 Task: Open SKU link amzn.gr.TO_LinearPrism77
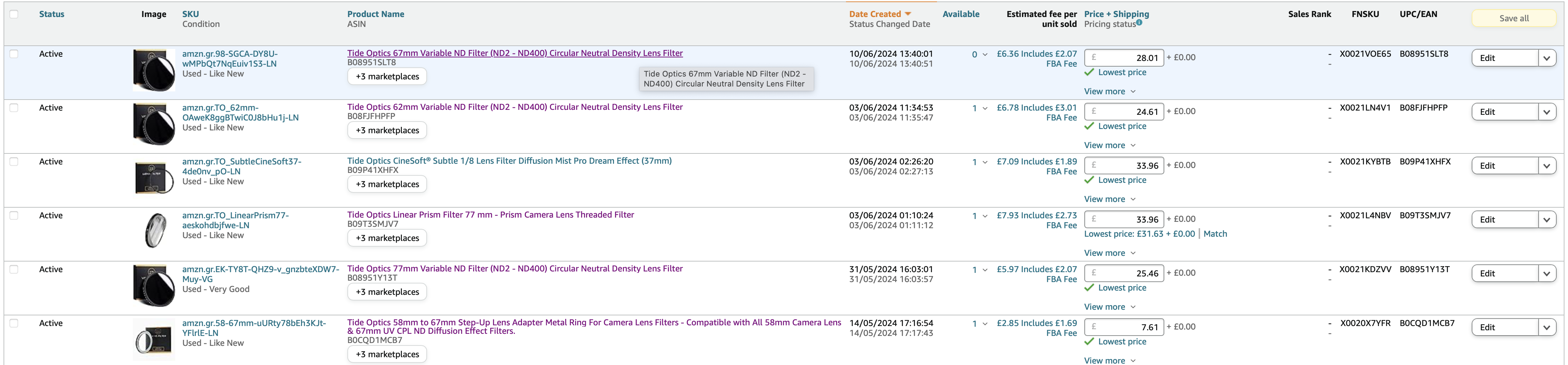point(235,220)
